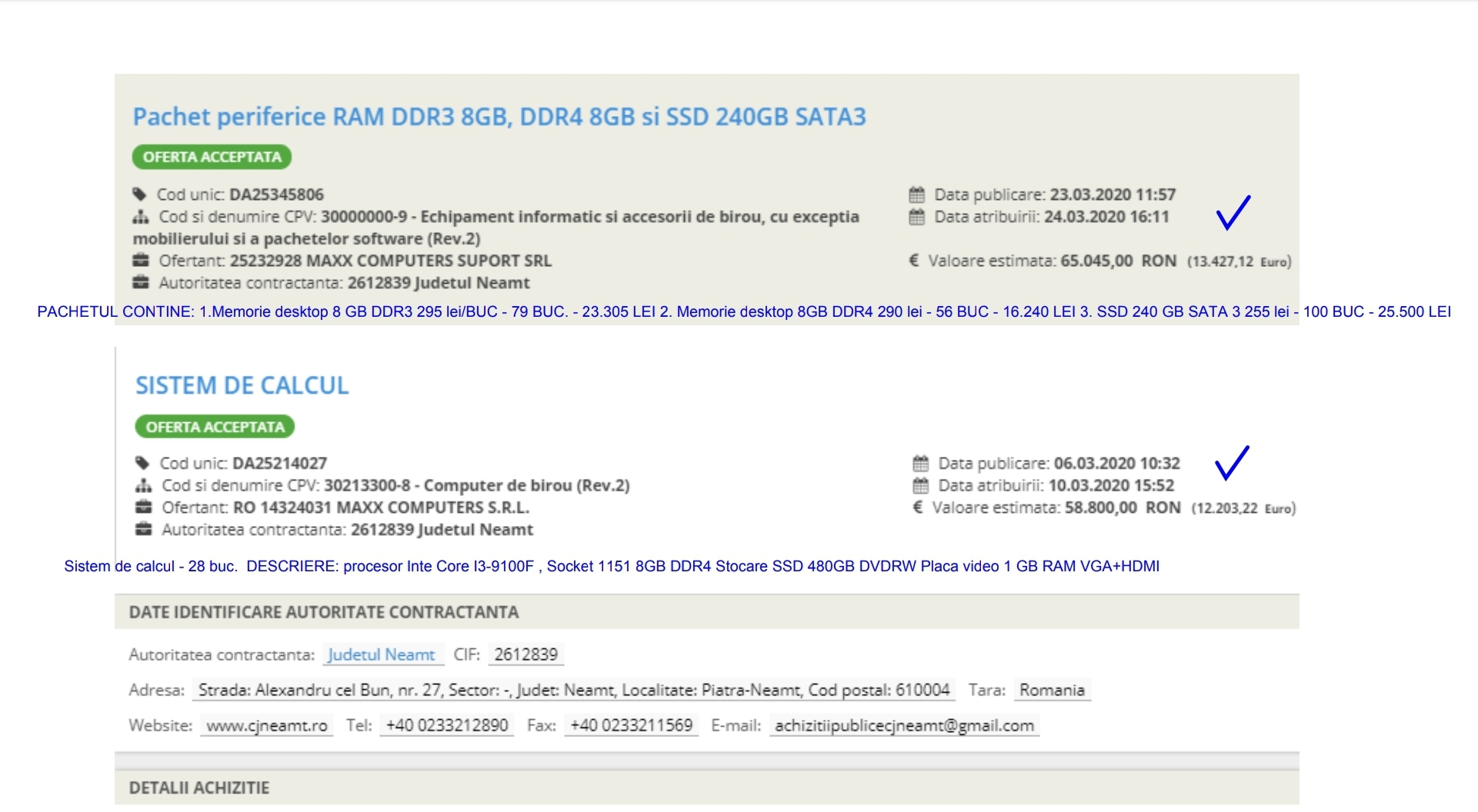Click the achizitiipublicecjneamt@gmail.com e-mail field
The width and height of the screenshot is (1478, 812).
[903, 725]
